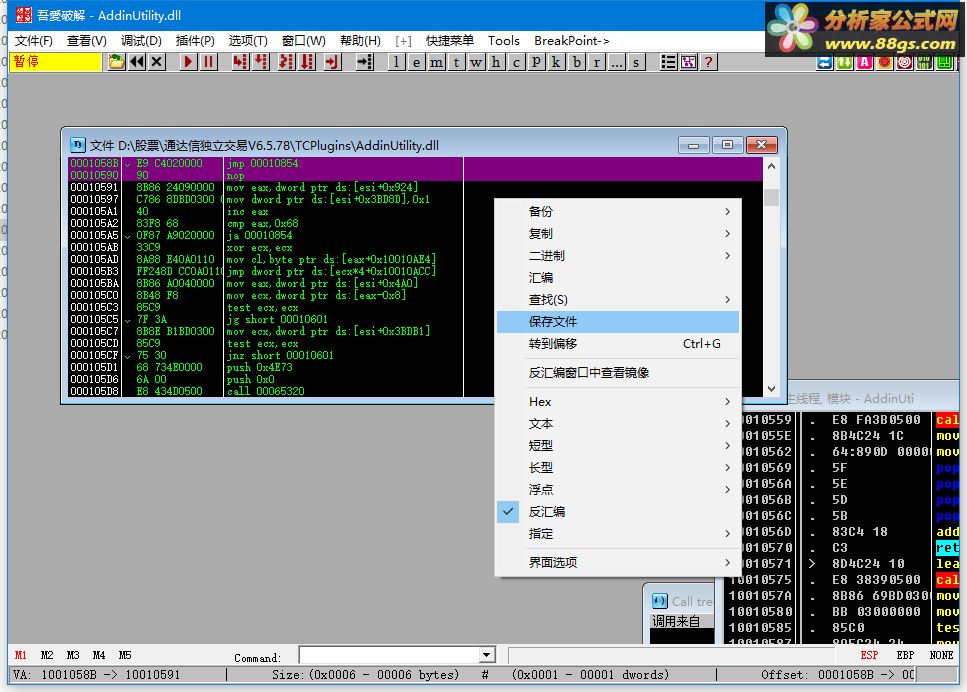The width and height of the screenshot is (967, 692).
Task: Click the red question mark Help icon
Action: pos(709,62)
